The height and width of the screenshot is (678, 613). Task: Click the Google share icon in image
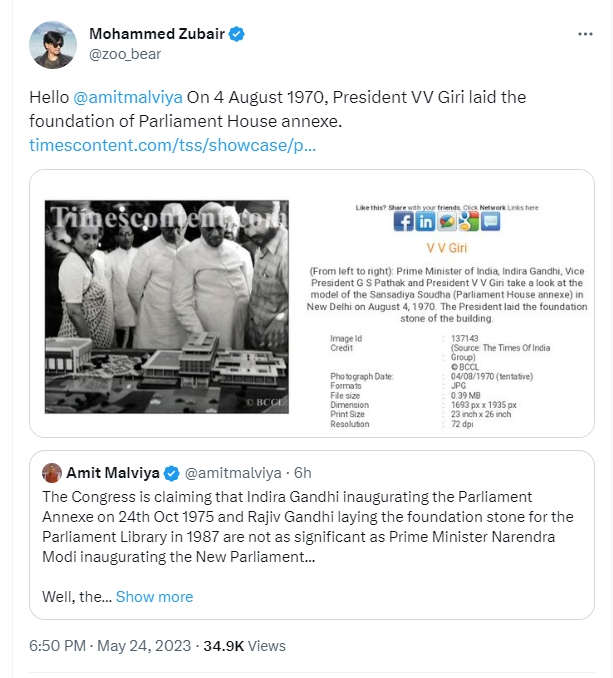click(468, 222)
